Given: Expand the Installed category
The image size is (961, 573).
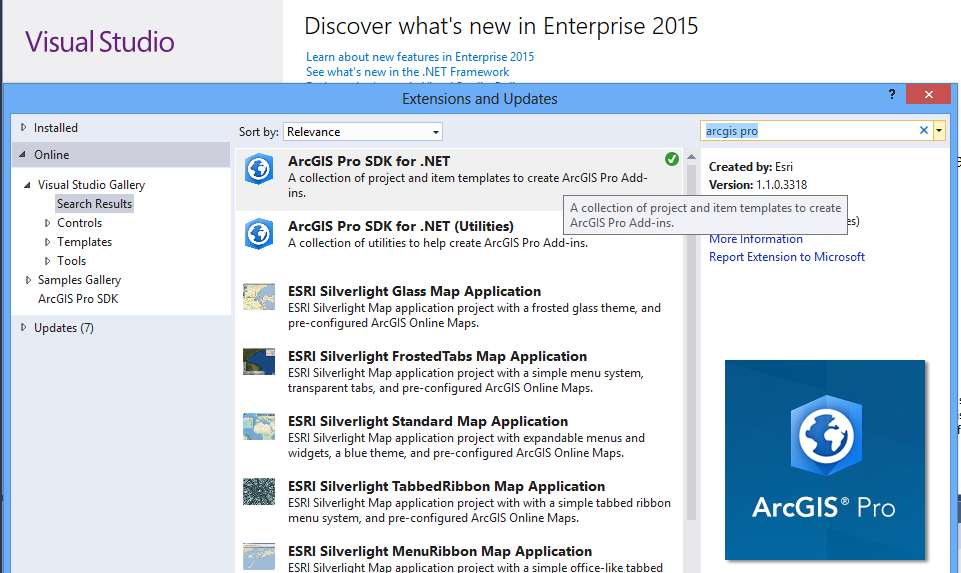Looking at the screenshot, I should (24, 128).
